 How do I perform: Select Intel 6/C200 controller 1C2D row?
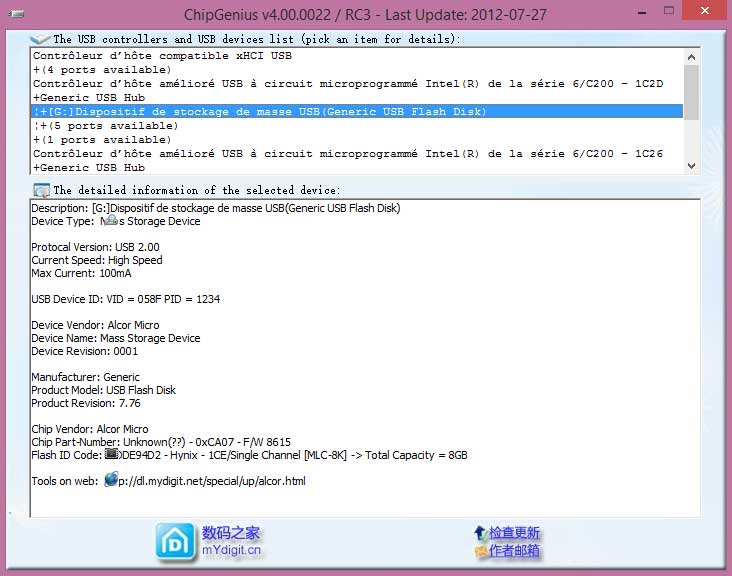[357, 84]
